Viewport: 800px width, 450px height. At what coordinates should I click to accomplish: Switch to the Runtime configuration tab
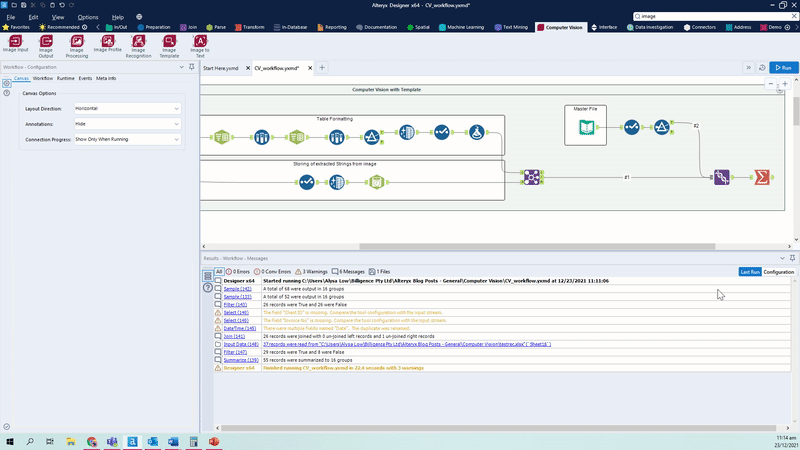click(x=66, y=78)
